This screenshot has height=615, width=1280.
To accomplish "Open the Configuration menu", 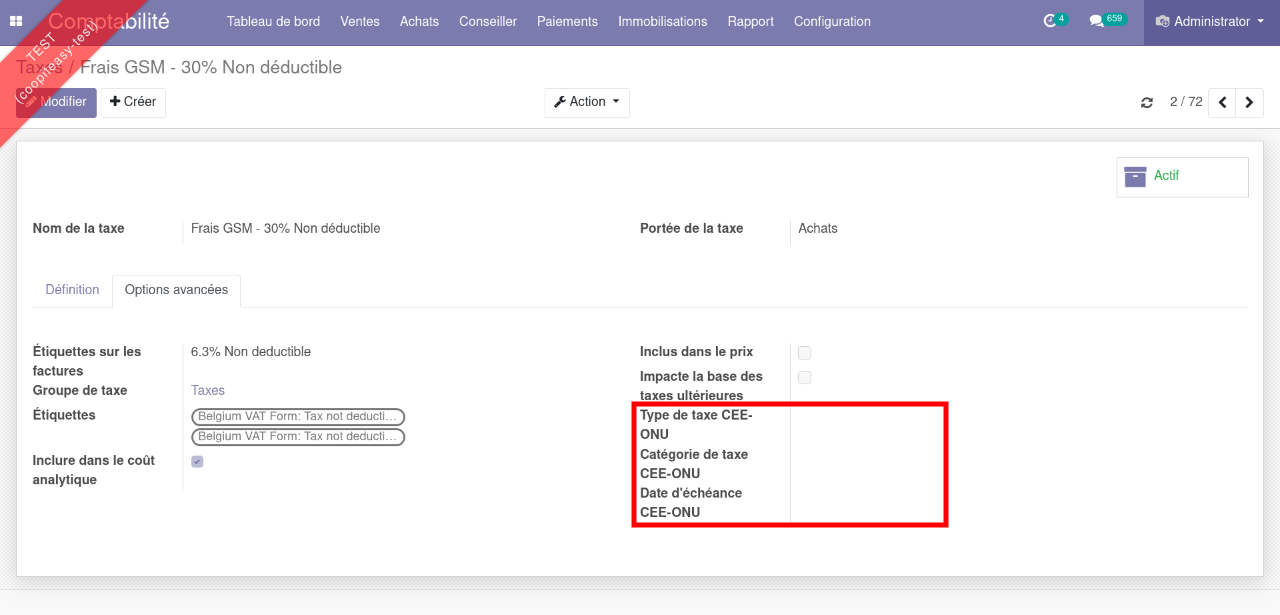I will [832, 21].
